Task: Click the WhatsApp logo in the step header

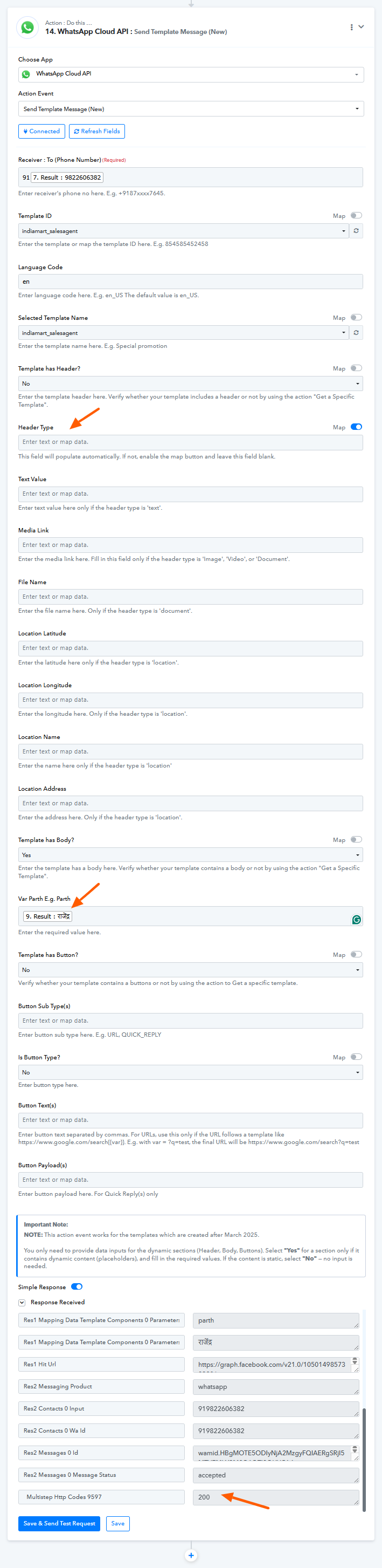Action: point(27,28)
